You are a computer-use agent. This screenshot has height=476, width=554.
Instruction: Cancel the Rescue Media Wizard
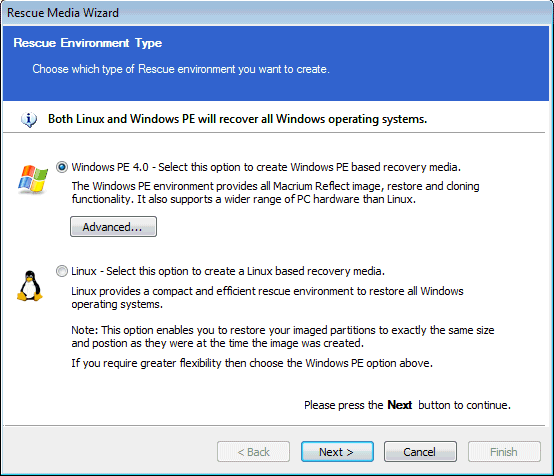click(420, 451)
